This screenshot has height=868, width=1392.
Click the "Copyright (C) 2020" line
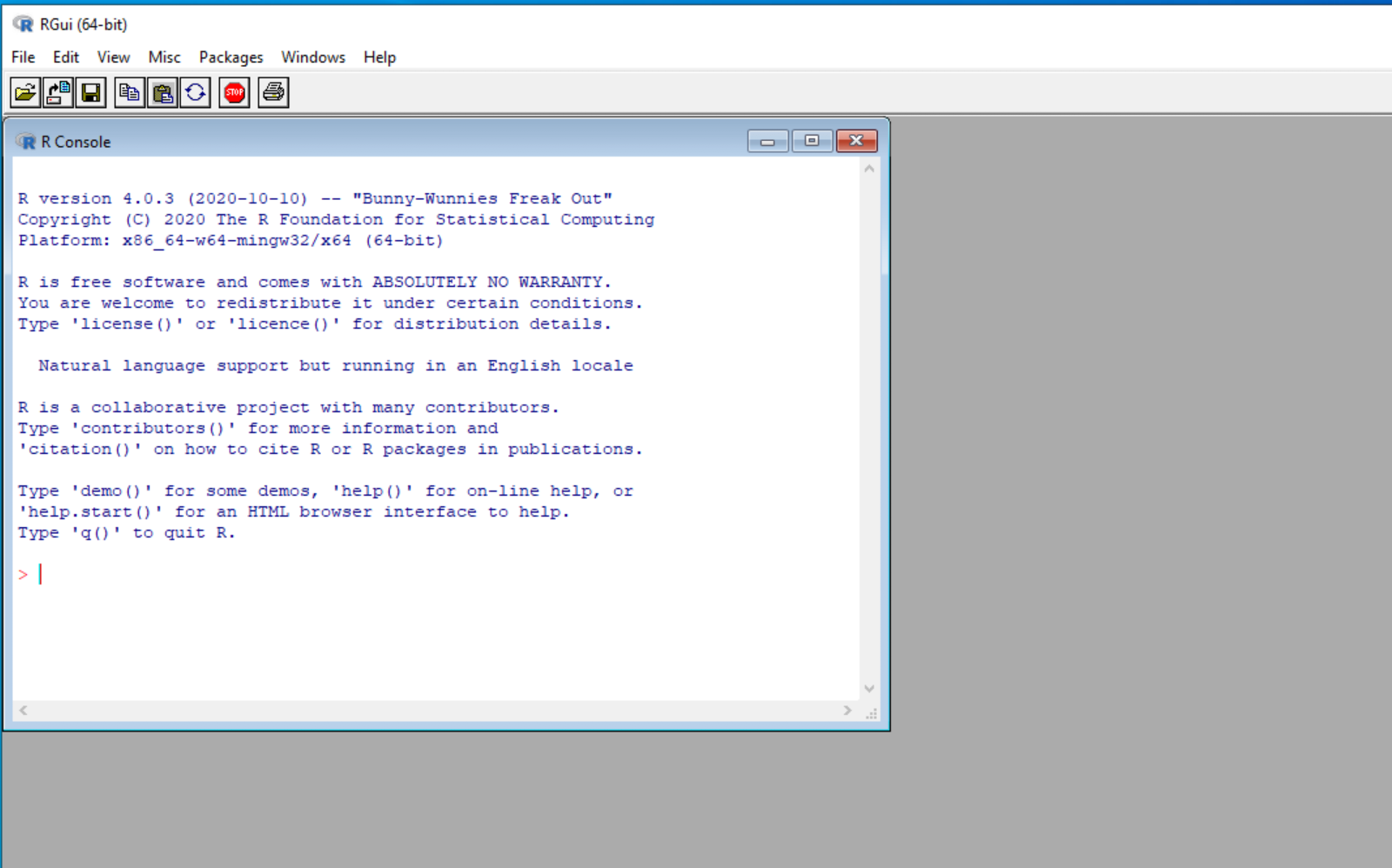click(336, 220)
